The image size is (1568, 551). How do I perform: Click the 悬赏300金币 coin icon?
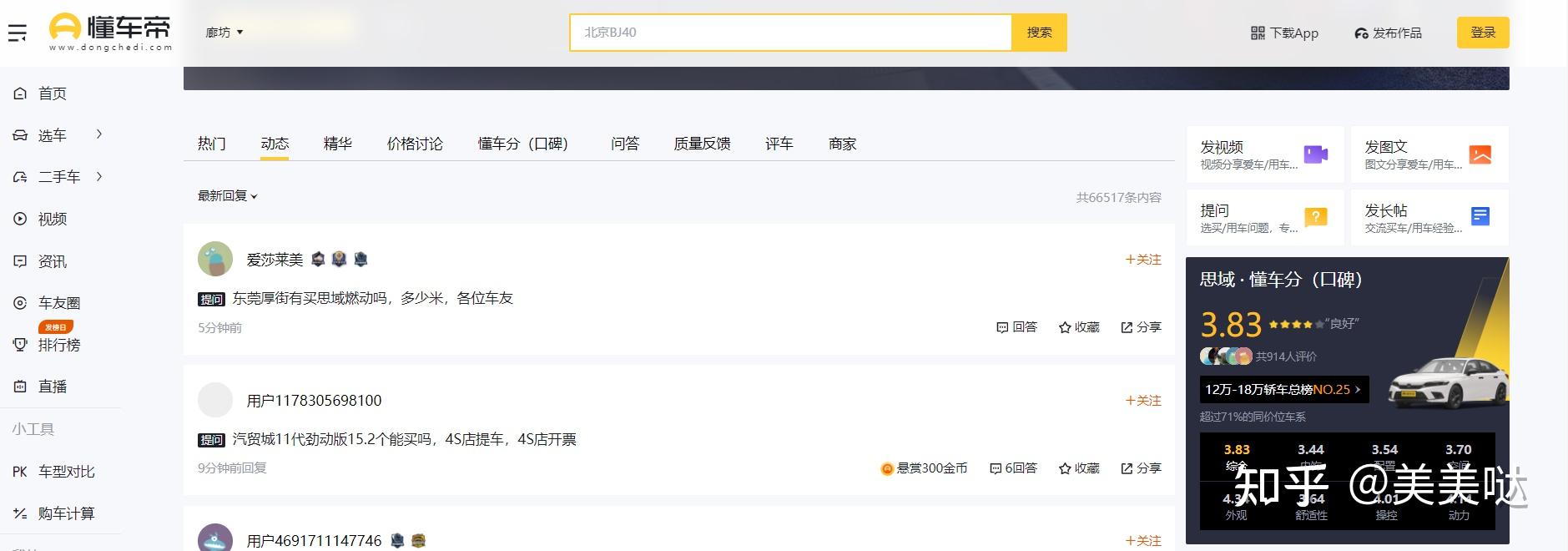(x=887, y=468)
